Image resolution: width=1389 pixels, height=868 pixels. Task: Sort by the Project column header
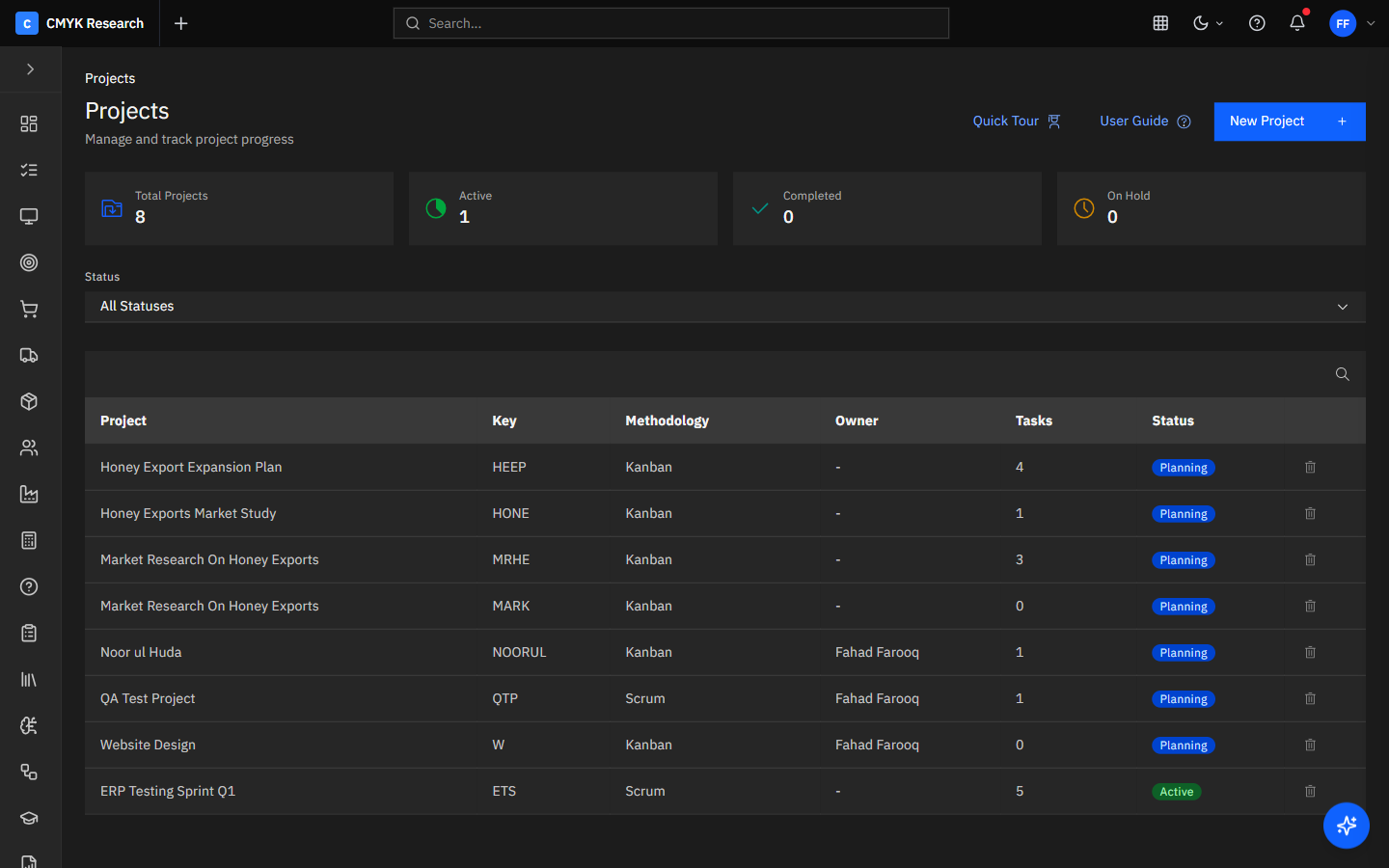tap(123, 420)
